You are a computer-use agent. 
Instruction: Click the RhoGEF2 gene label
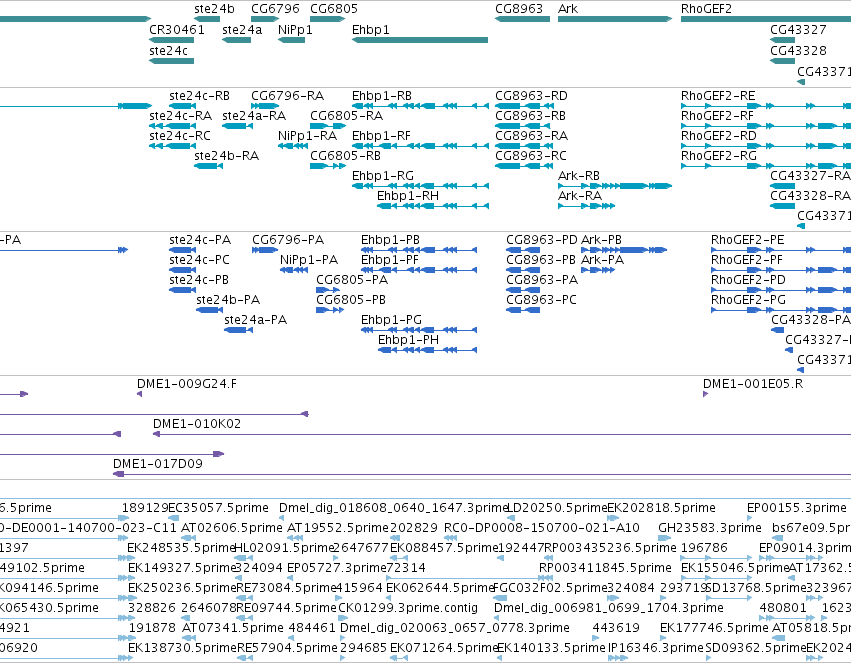click(x=706, y=9)
